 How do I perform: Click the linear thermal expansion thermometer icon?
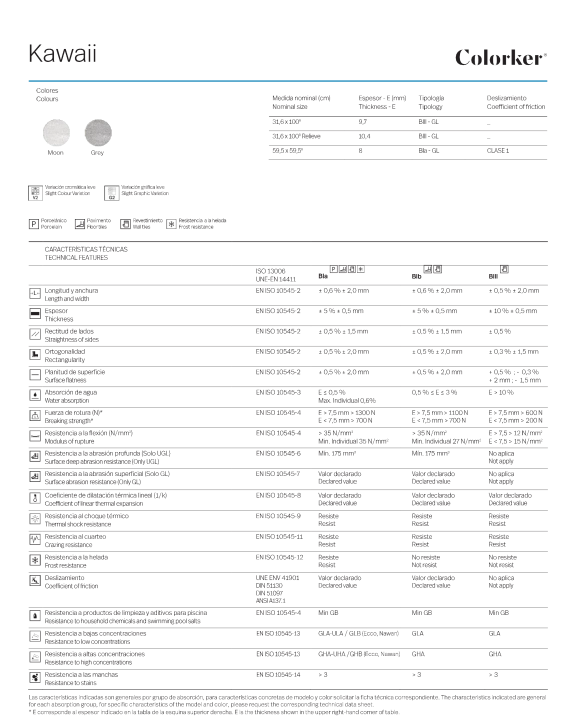(x=35, y=498)
